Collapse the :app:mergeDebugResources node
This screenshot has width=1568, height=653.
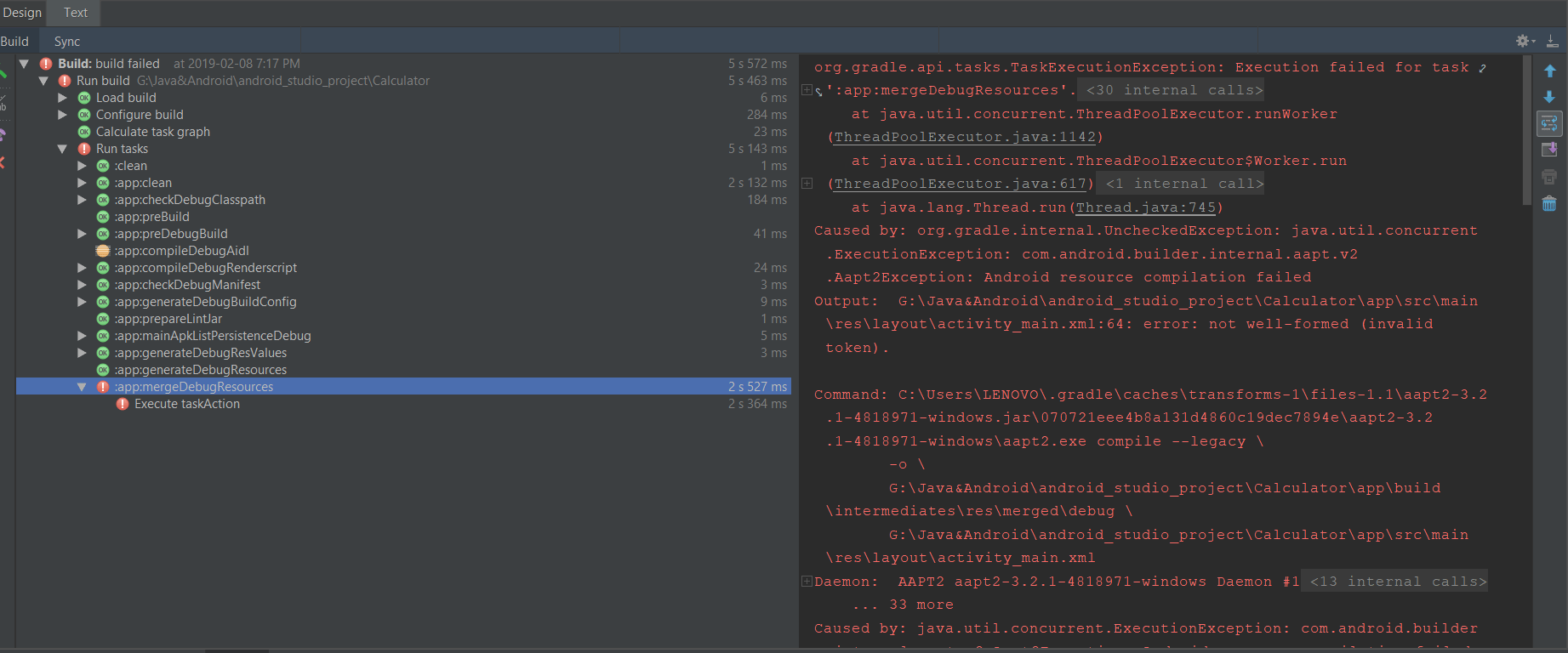82,387
